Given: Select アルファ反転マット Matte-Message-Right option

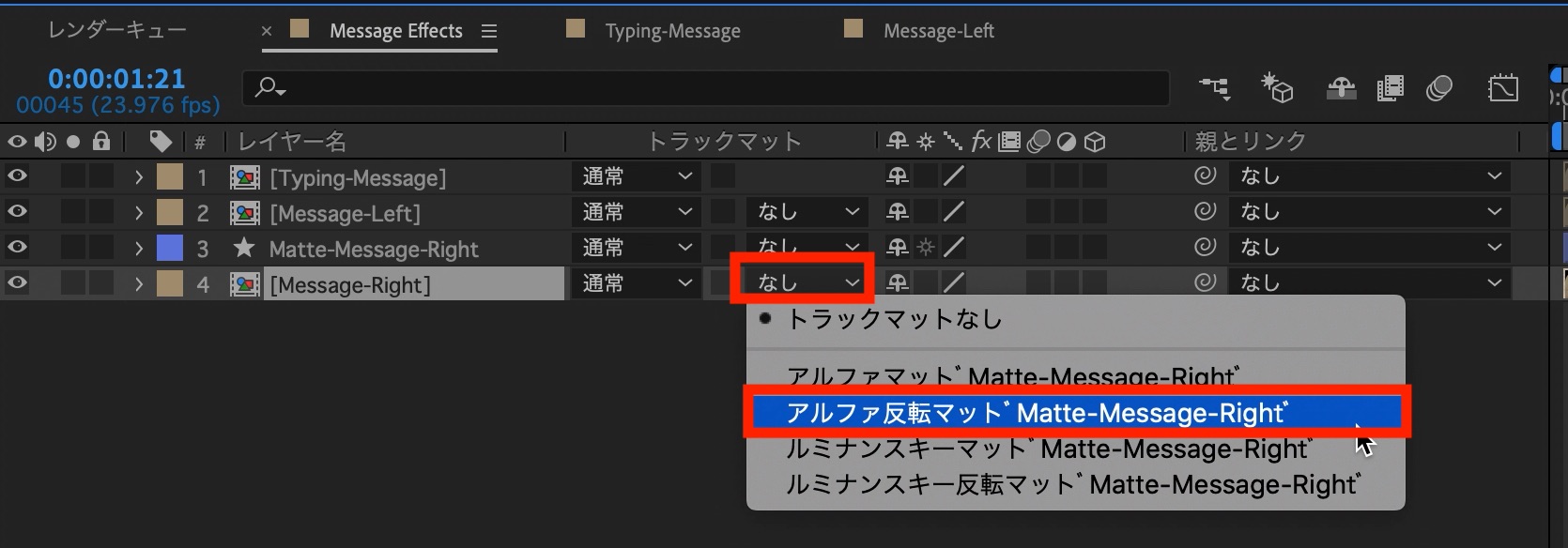Looking at the screenshot, I should click(1075, 413).
